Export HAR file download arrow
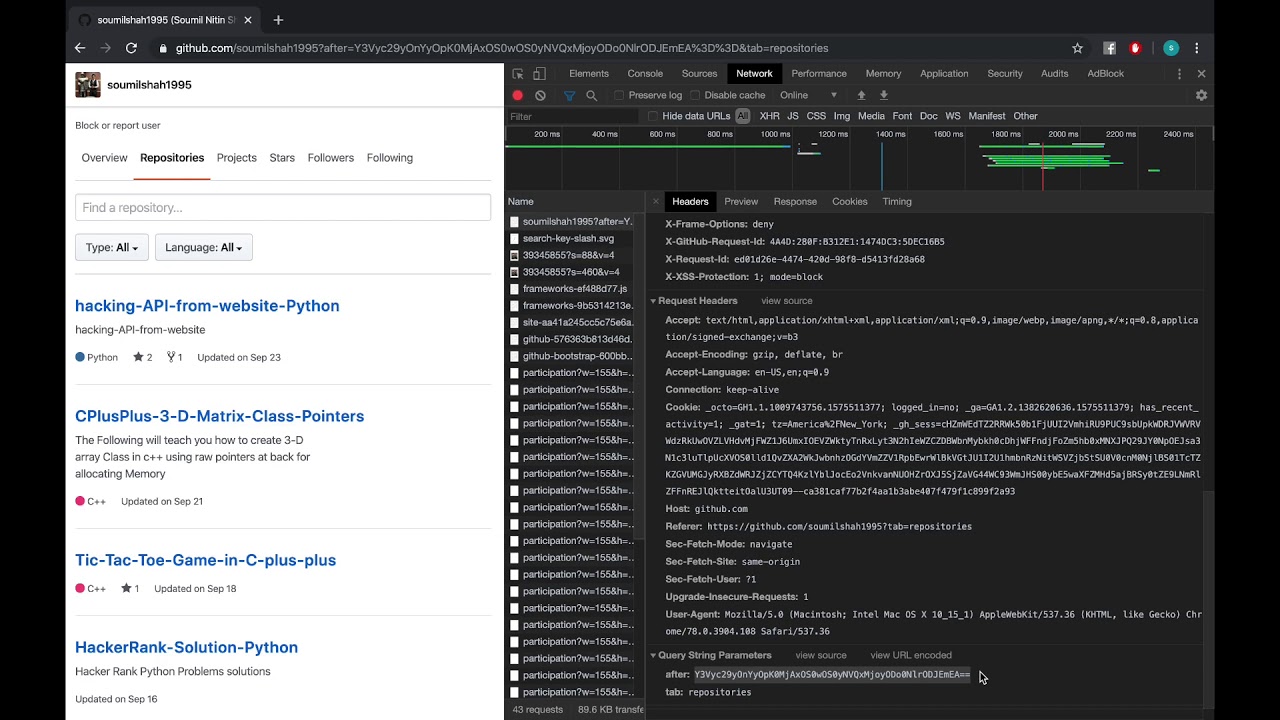Viewport: 1280px width, 720px height. 884,96
